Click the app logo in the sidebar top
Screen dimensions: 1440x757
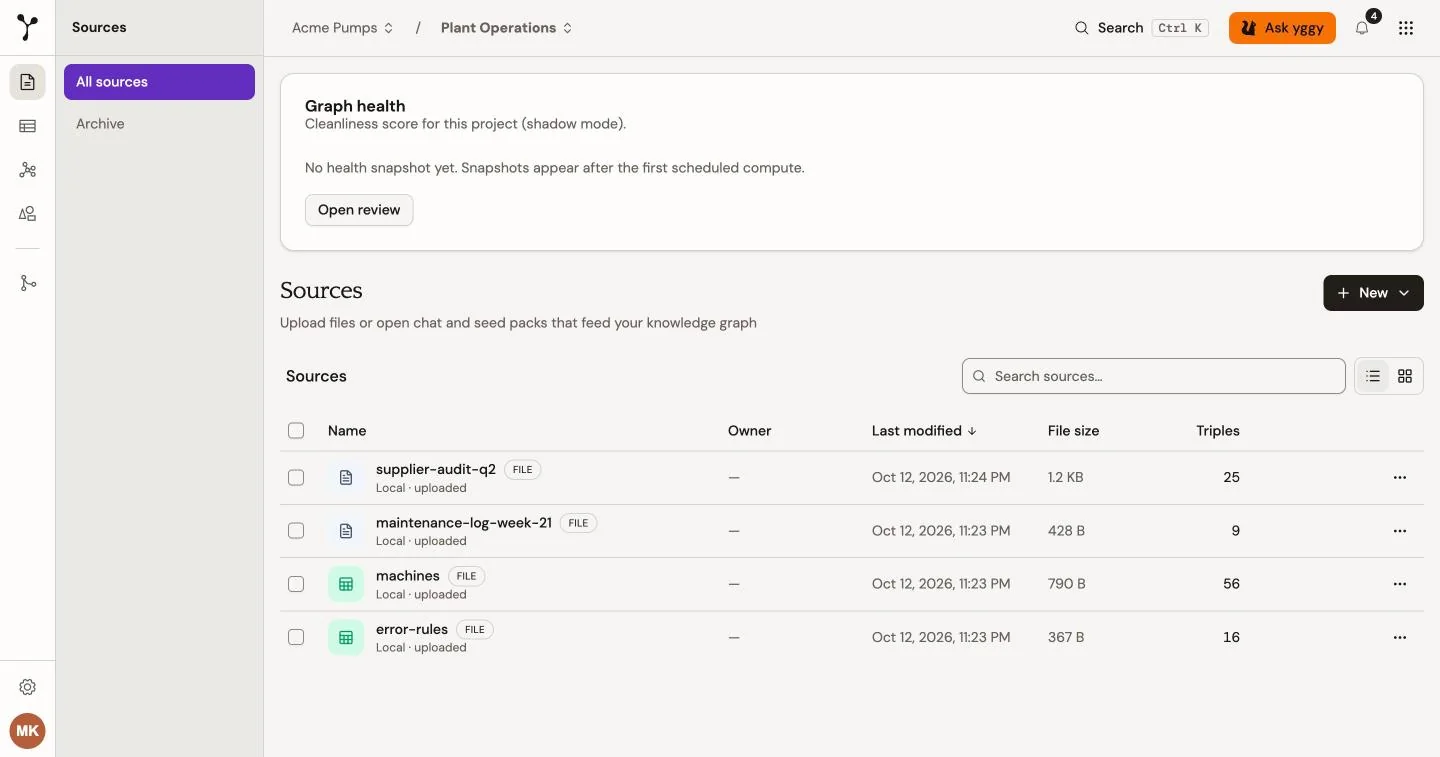28,28
